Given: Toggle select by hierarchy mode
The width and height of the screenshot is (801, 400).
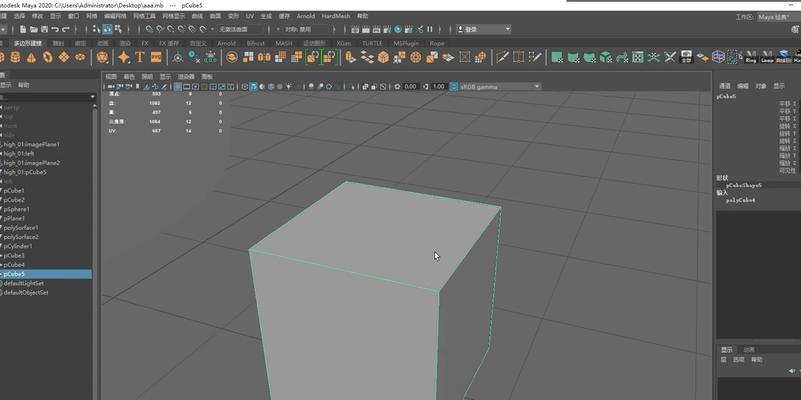Looking at the screenshot, I should click(x=97, y=29).
